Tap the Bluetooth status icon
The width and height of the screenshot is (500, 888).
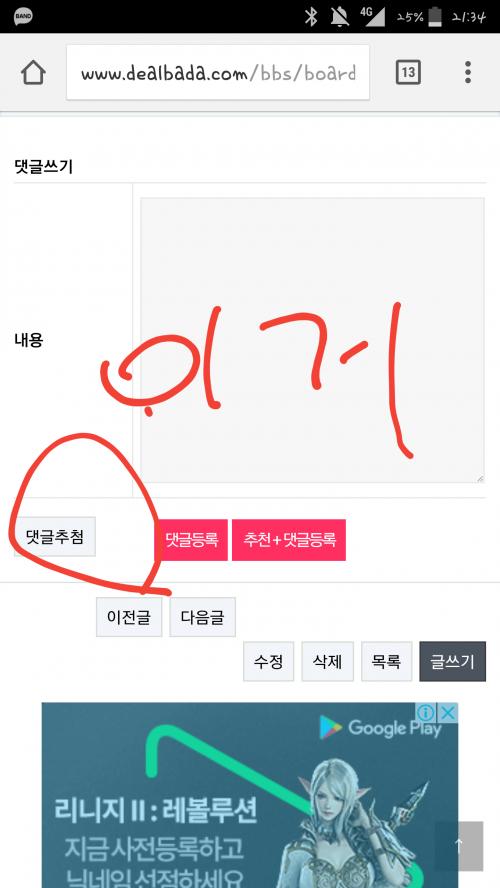311,16
